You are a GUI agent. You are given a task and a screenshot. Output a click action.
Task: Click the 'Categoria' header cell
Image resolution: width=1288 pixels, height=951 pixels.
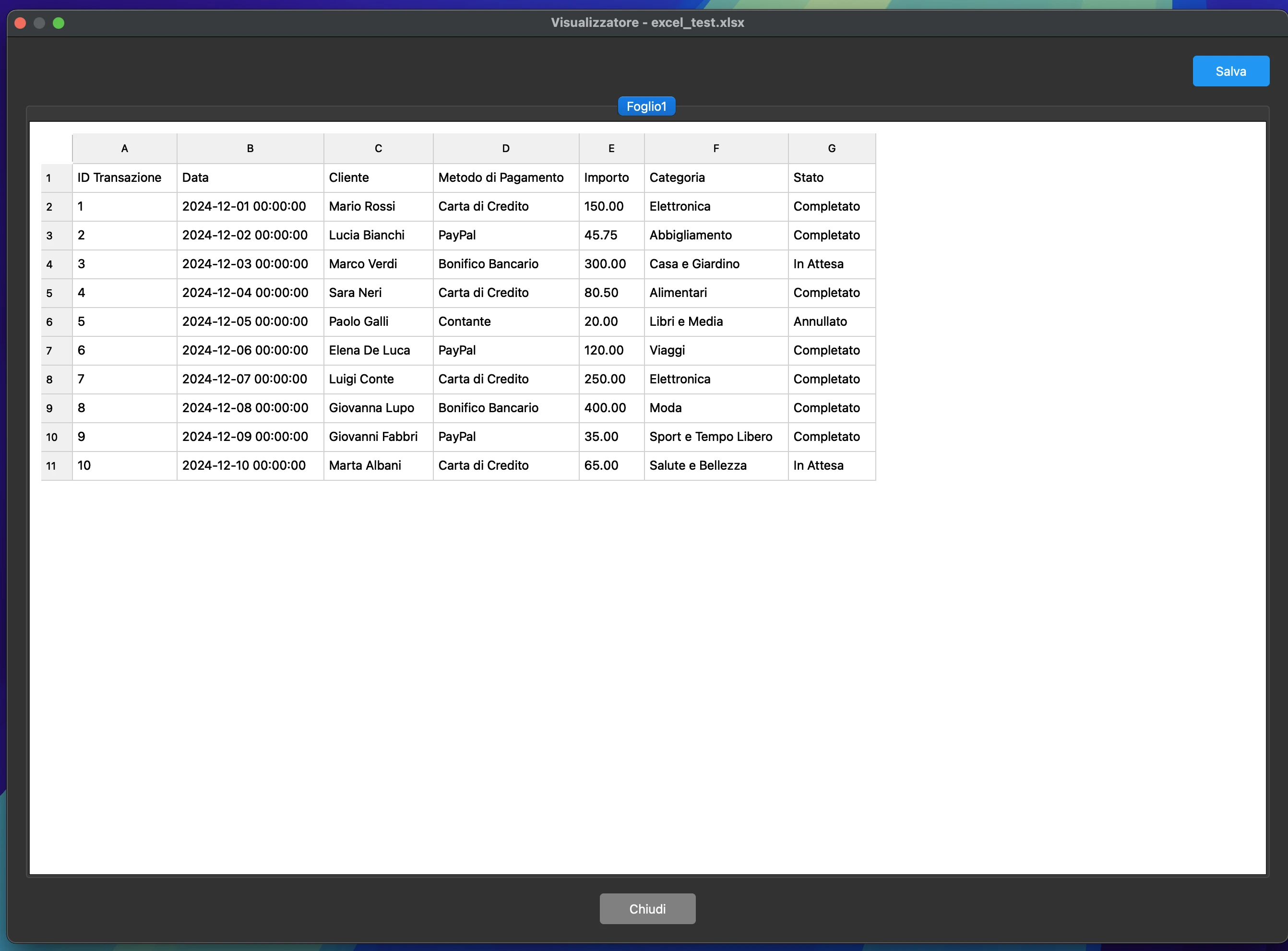pos(716,178)
